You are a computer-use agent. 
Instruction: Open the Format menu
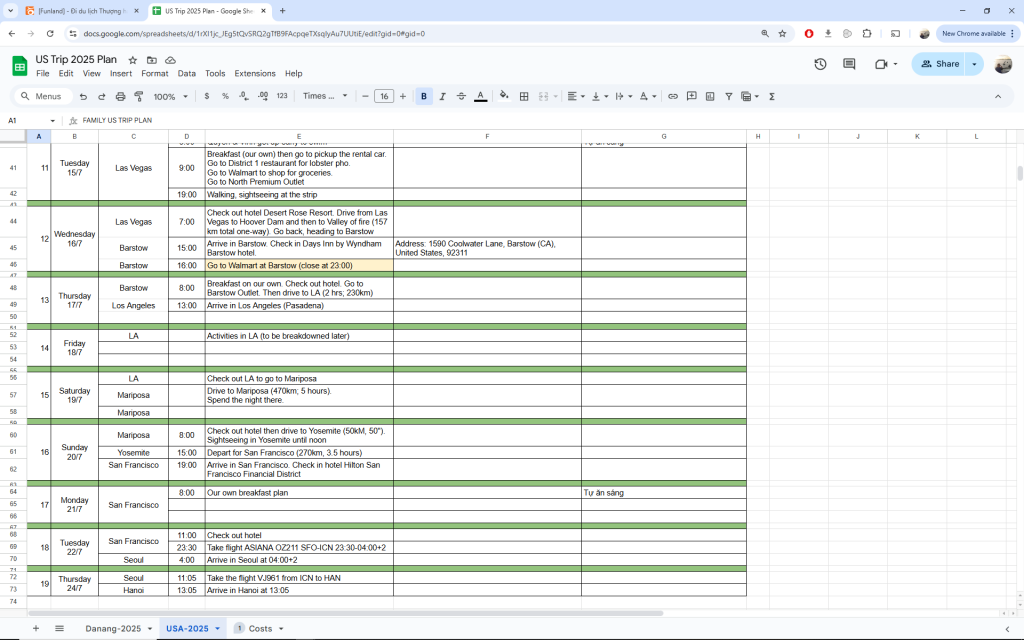click(x=154, y=74)
